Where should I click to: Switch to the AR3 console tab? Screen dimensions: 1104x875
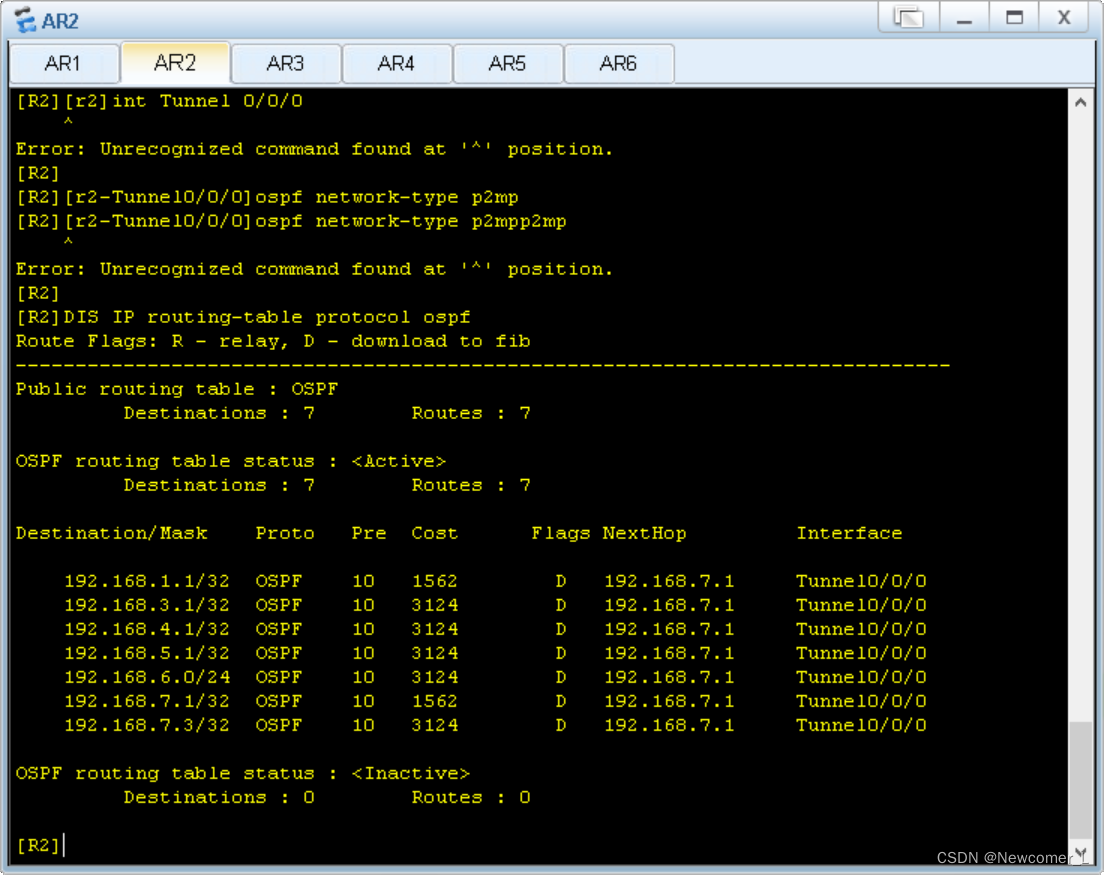286,63
